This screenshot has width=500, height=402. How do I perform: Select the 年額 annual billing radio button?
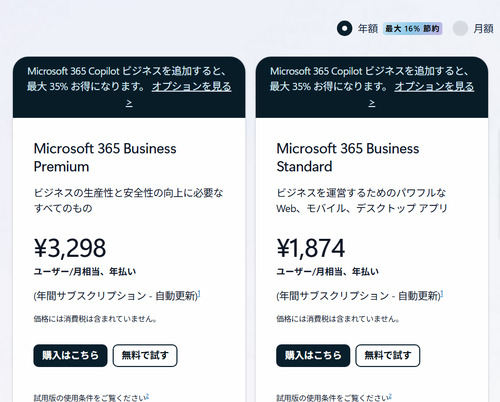[344, 28]
